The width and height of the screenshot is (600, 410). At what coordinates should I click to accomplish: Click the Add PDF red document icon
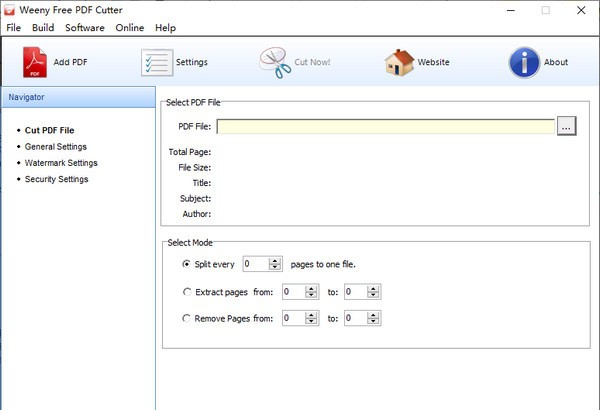click(x=35, y=62)
